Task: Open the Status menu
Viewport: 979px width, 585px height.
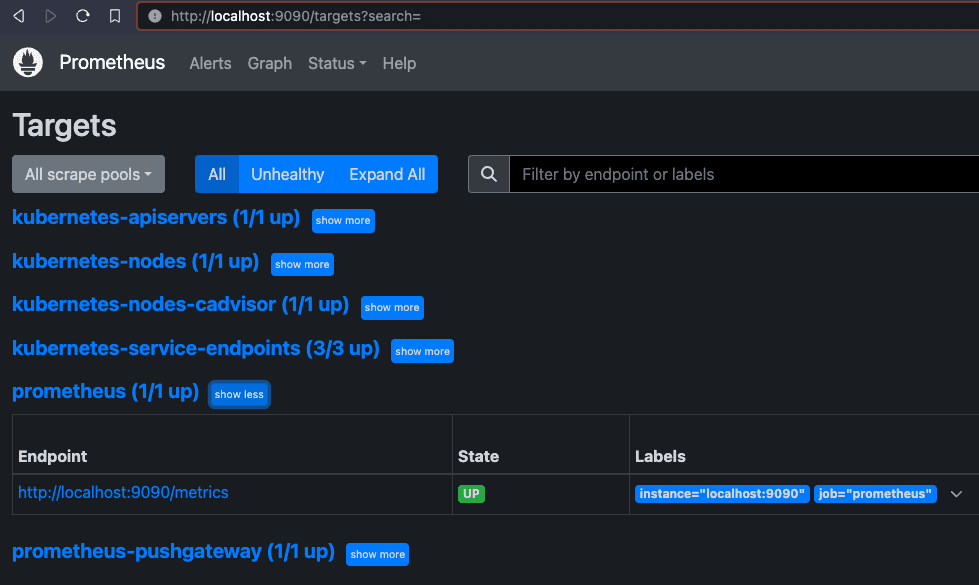Action: pos(336,63)
